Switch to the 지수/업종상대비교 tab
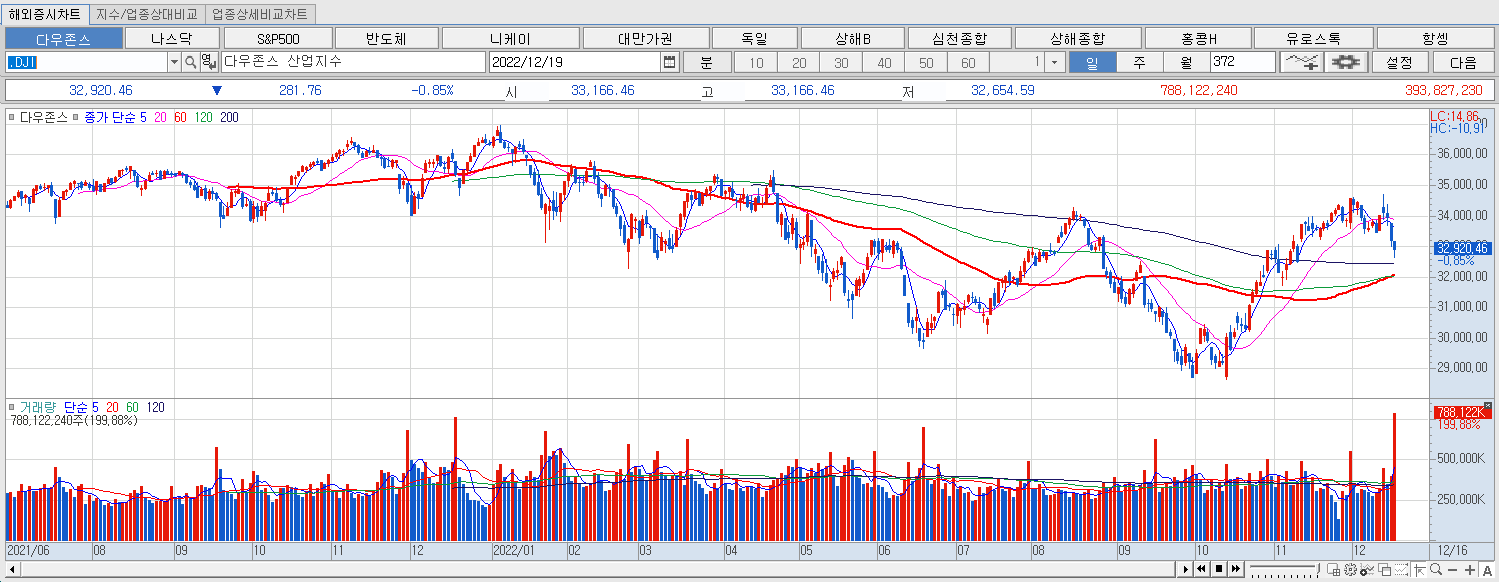Screen dimensions: 1499x582 [x=149, y=14]
